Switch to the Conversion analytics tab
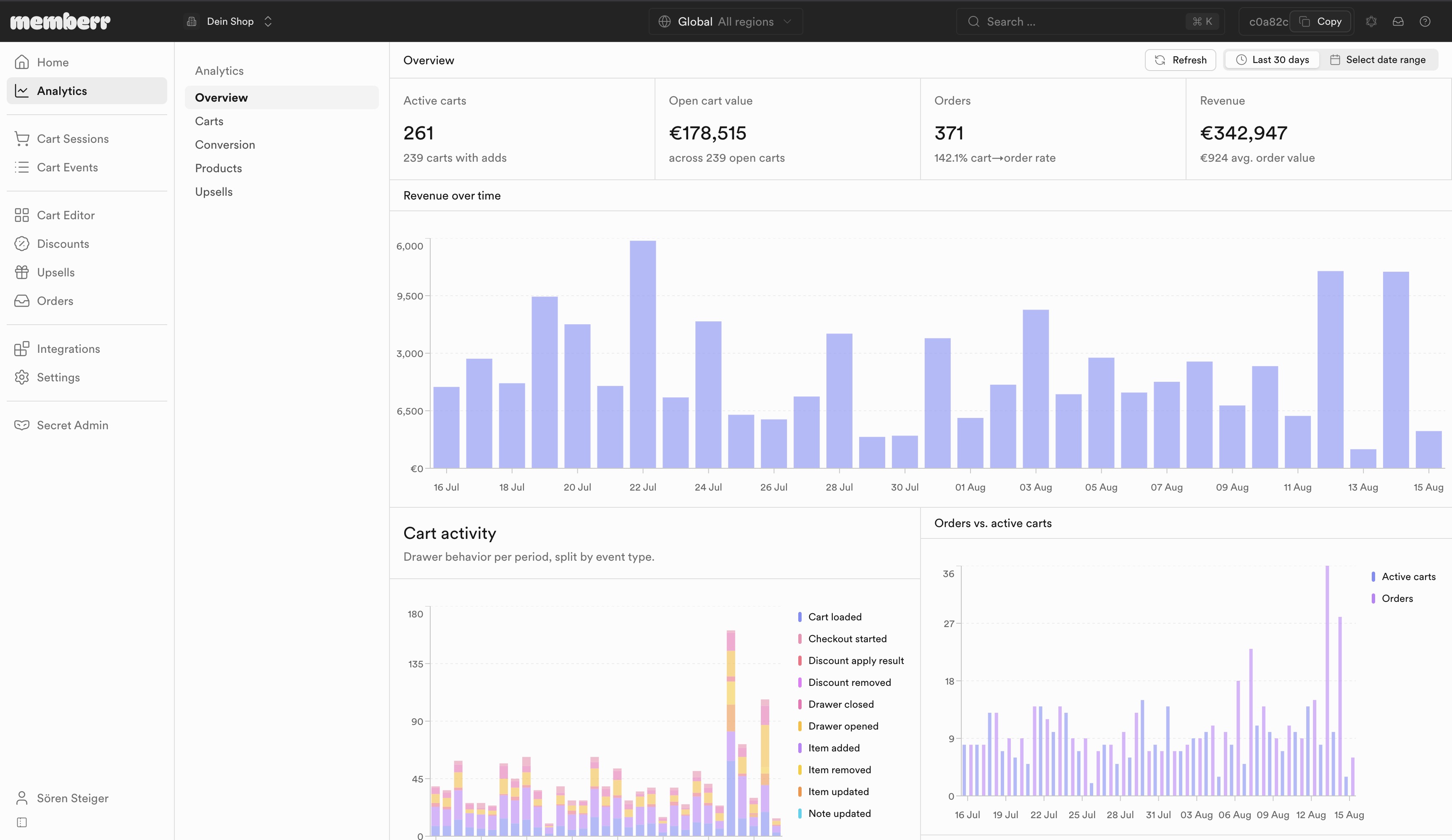This screenshot has height=840, width=1452. 225,144
